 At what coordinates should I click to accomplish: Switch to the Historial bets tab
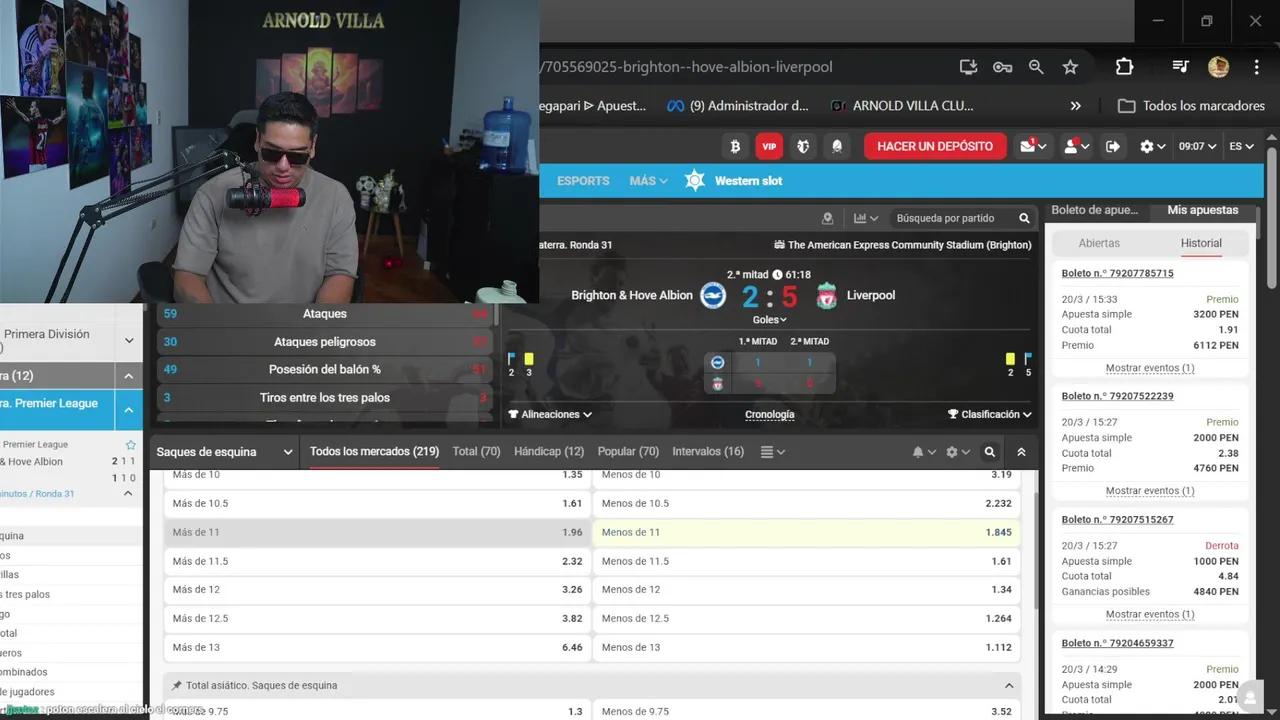tap(1201, 243)
